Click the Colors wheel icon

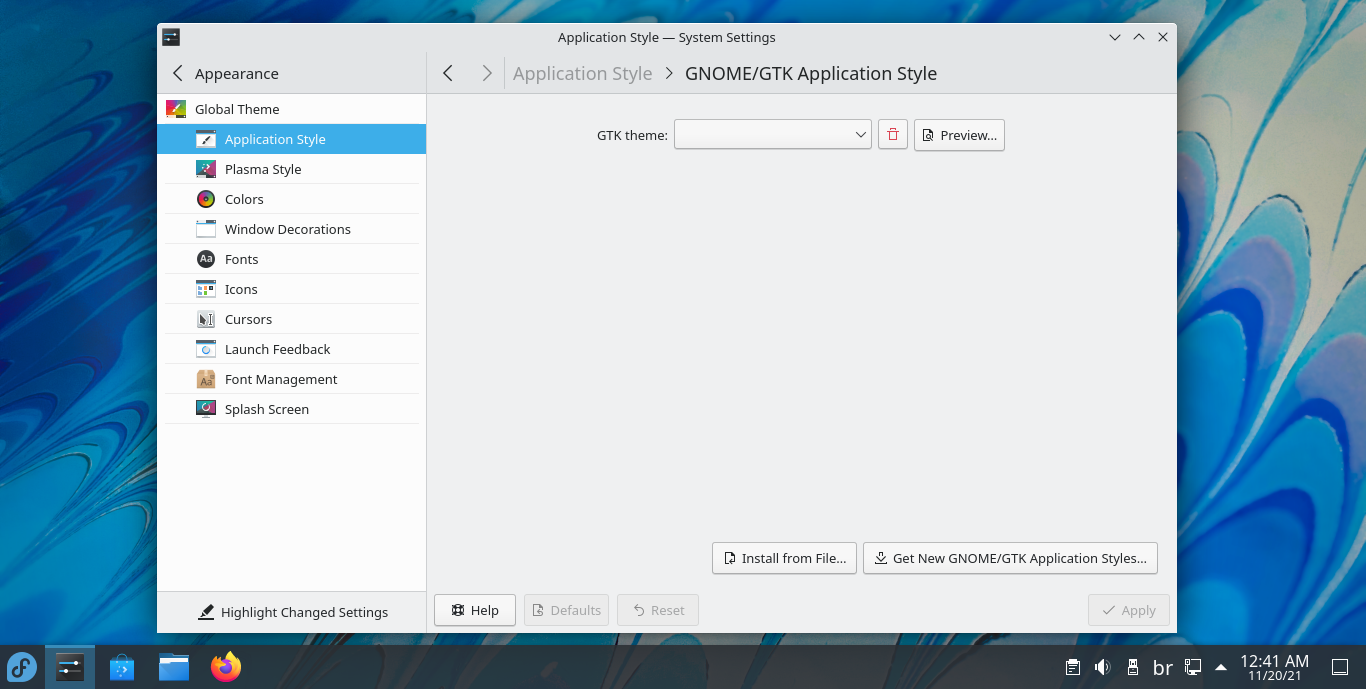click(x=206, y=199)
